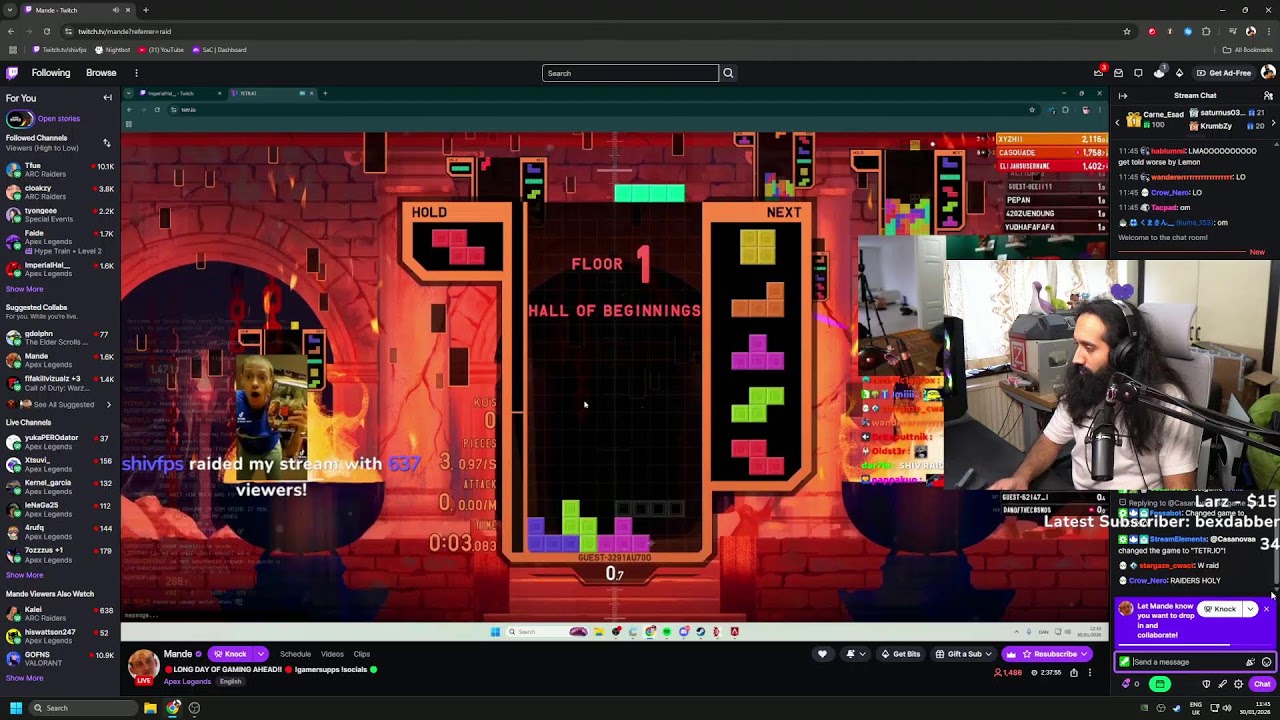
Task: Open the Browse page
Action: tap(101, 73)
